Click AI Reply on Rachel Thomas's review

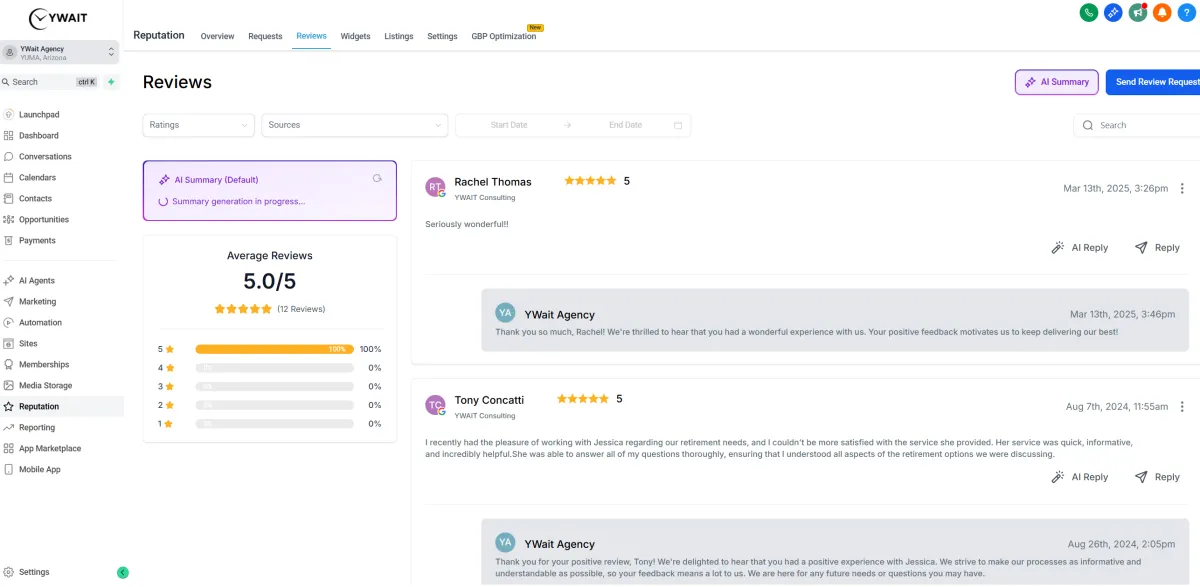(1080, 247)
